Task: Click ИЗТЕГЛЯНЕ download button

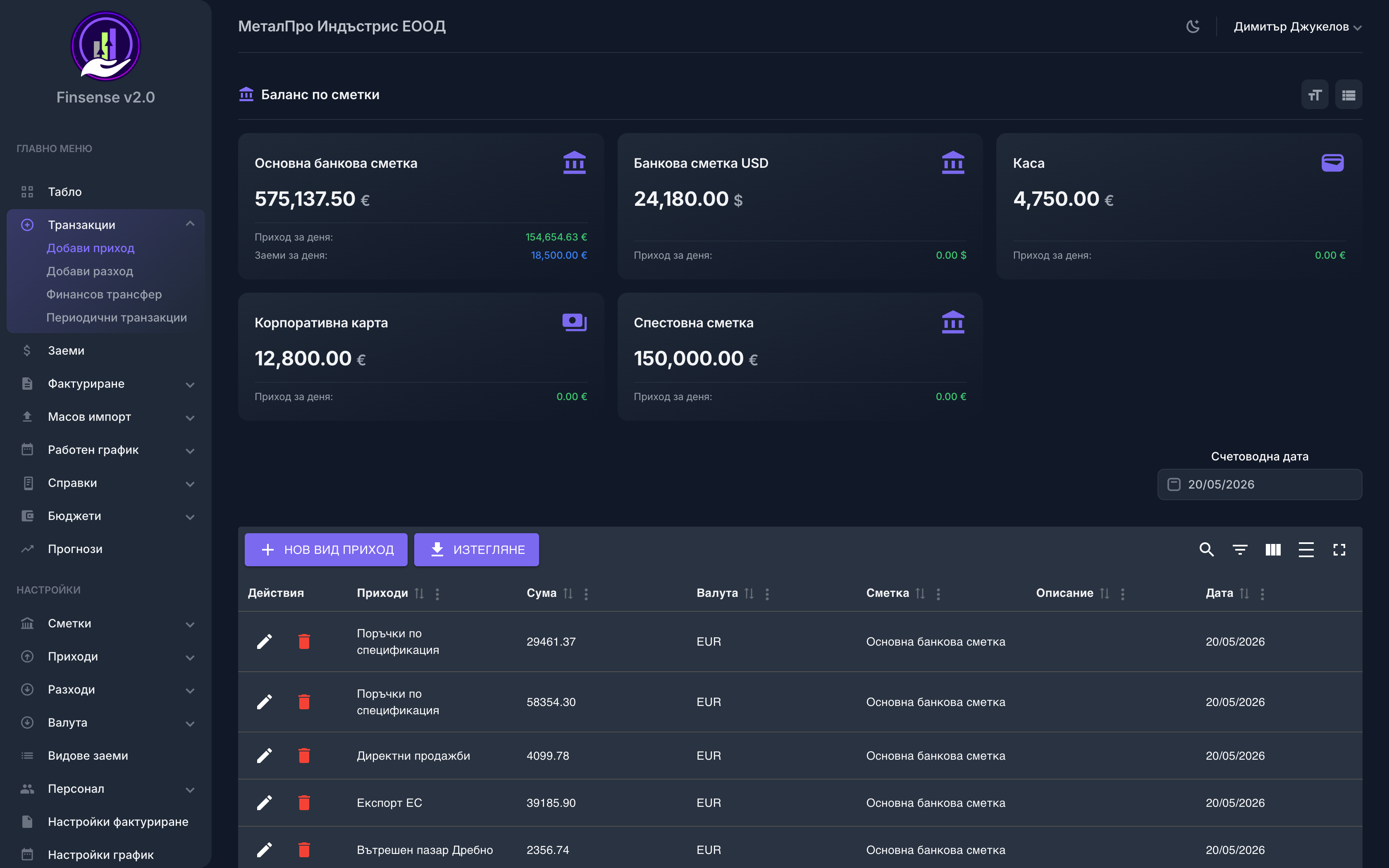Action: click(476, 549)
